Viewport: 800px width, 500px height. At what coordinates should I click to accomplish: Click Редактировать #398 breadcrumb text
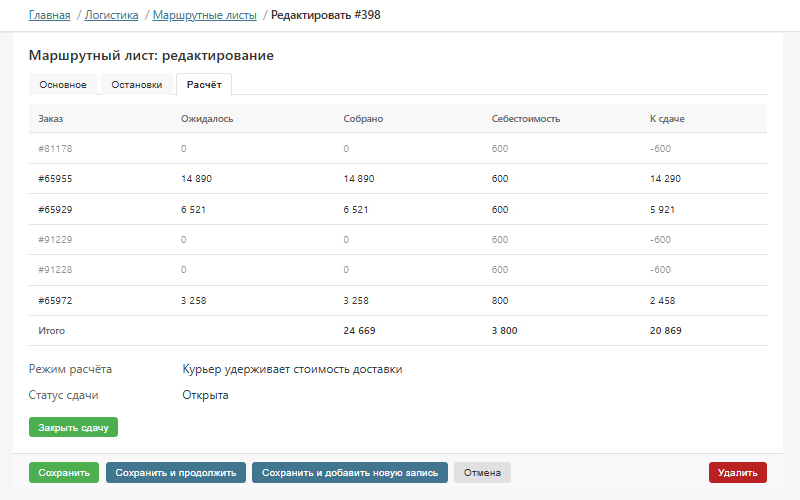(x=326, y=15)
